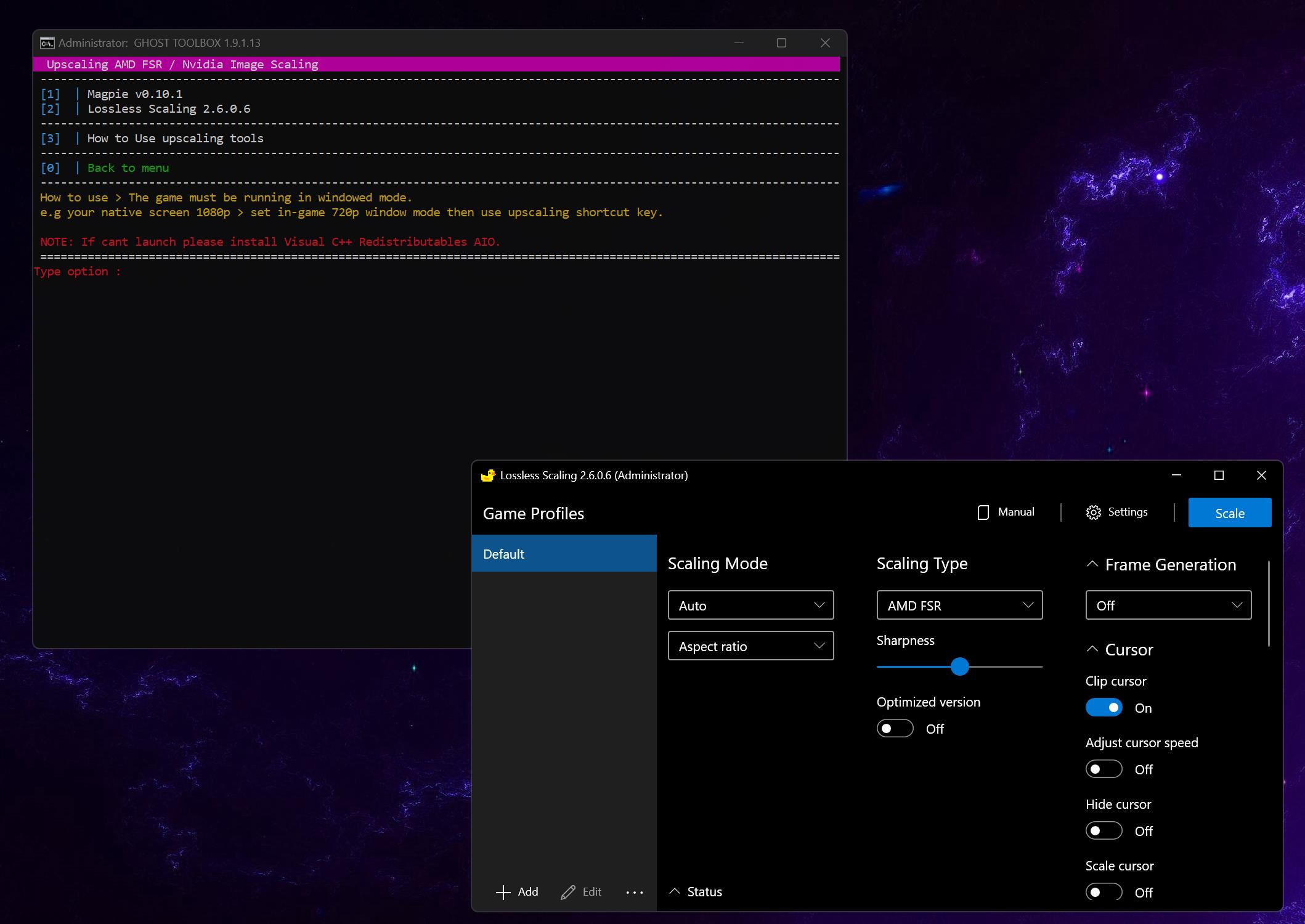Viewport: 1305px width, 924px height.
Task: Click the '[3]' option number in Ghost Toolbox
Action: pos(51,139)
